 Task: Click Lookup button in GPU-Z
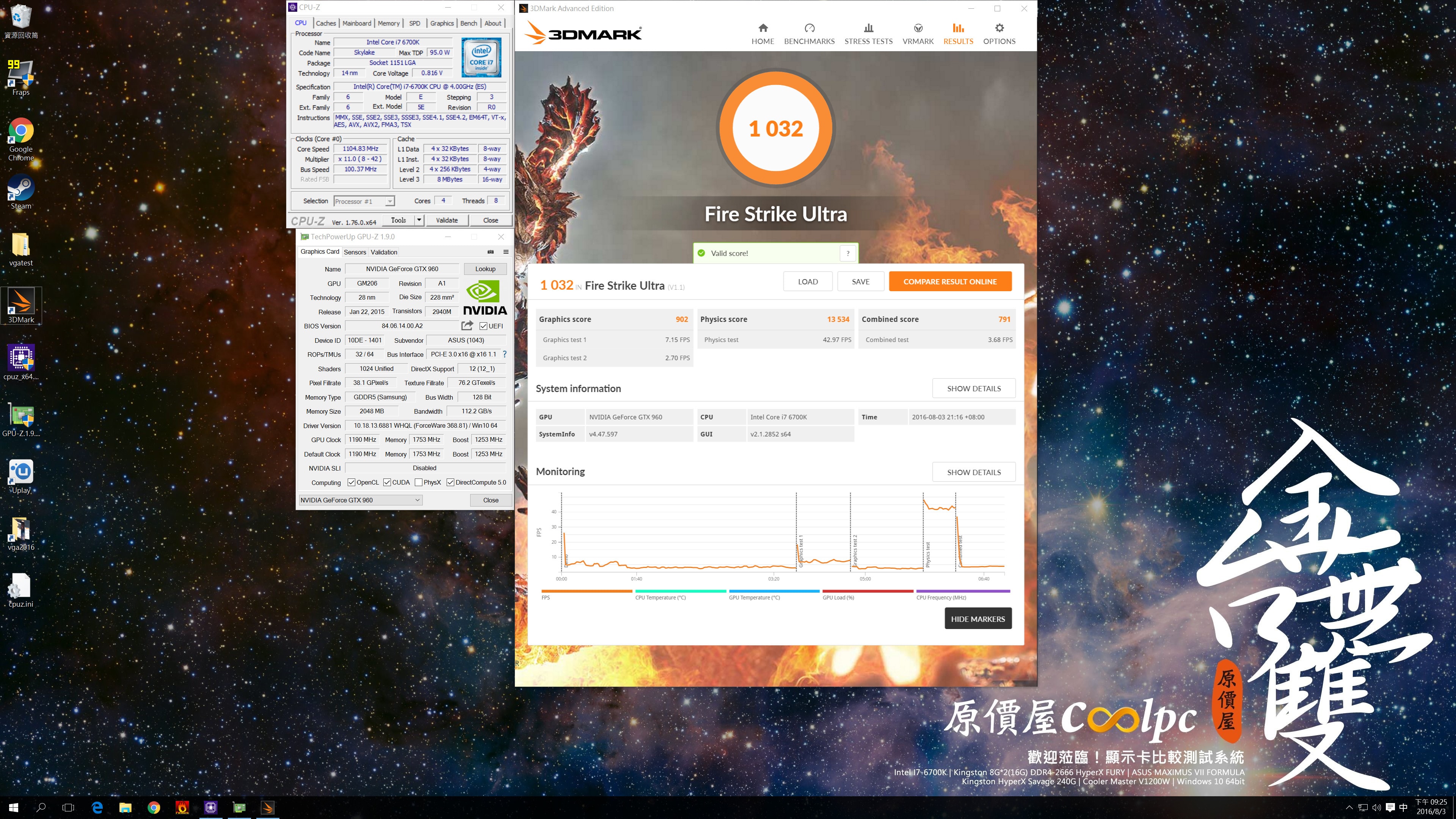point(485,269)
